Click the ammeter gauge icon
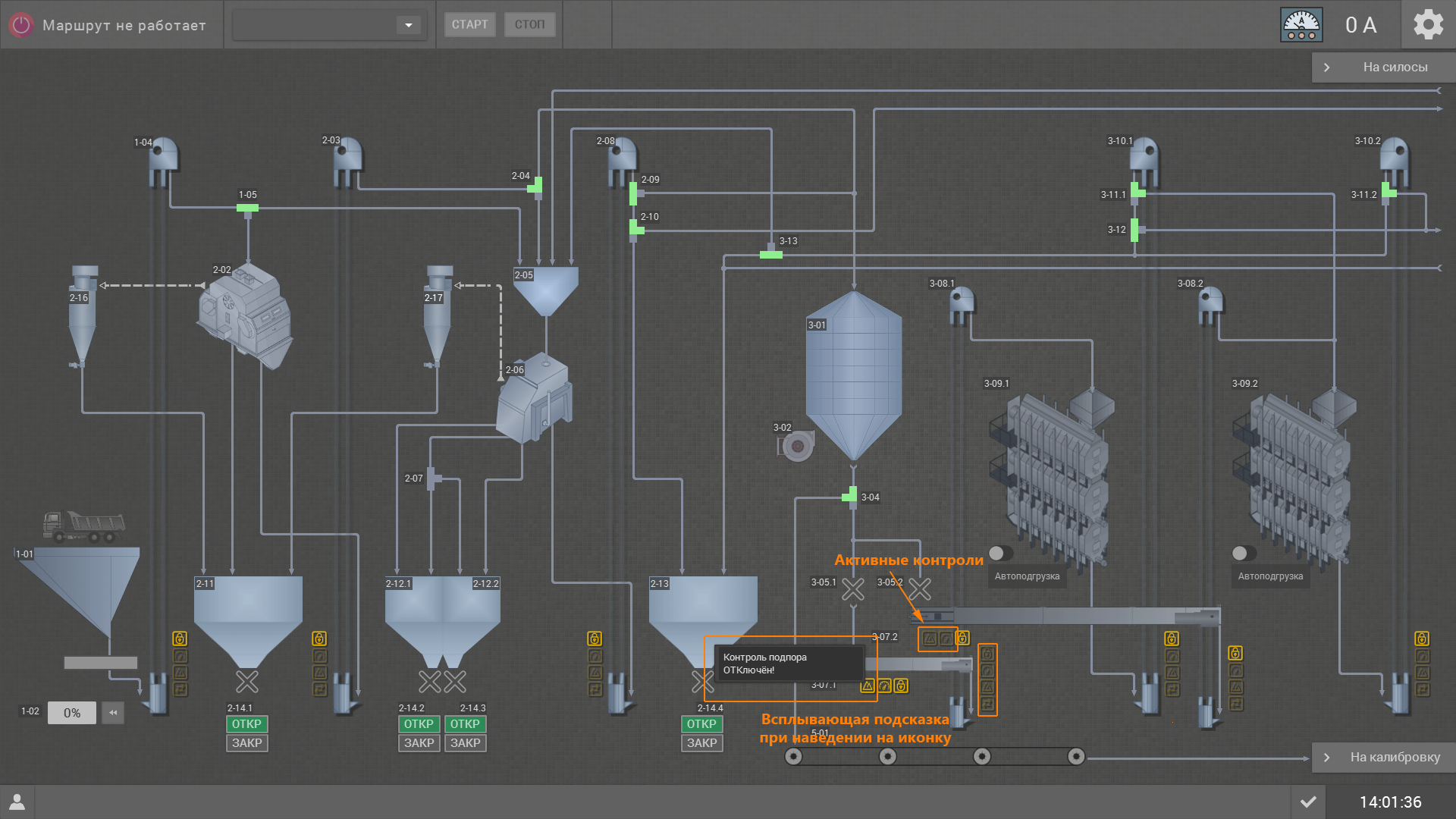Viewport: 1456px width, 819px height. point(1301,25)
